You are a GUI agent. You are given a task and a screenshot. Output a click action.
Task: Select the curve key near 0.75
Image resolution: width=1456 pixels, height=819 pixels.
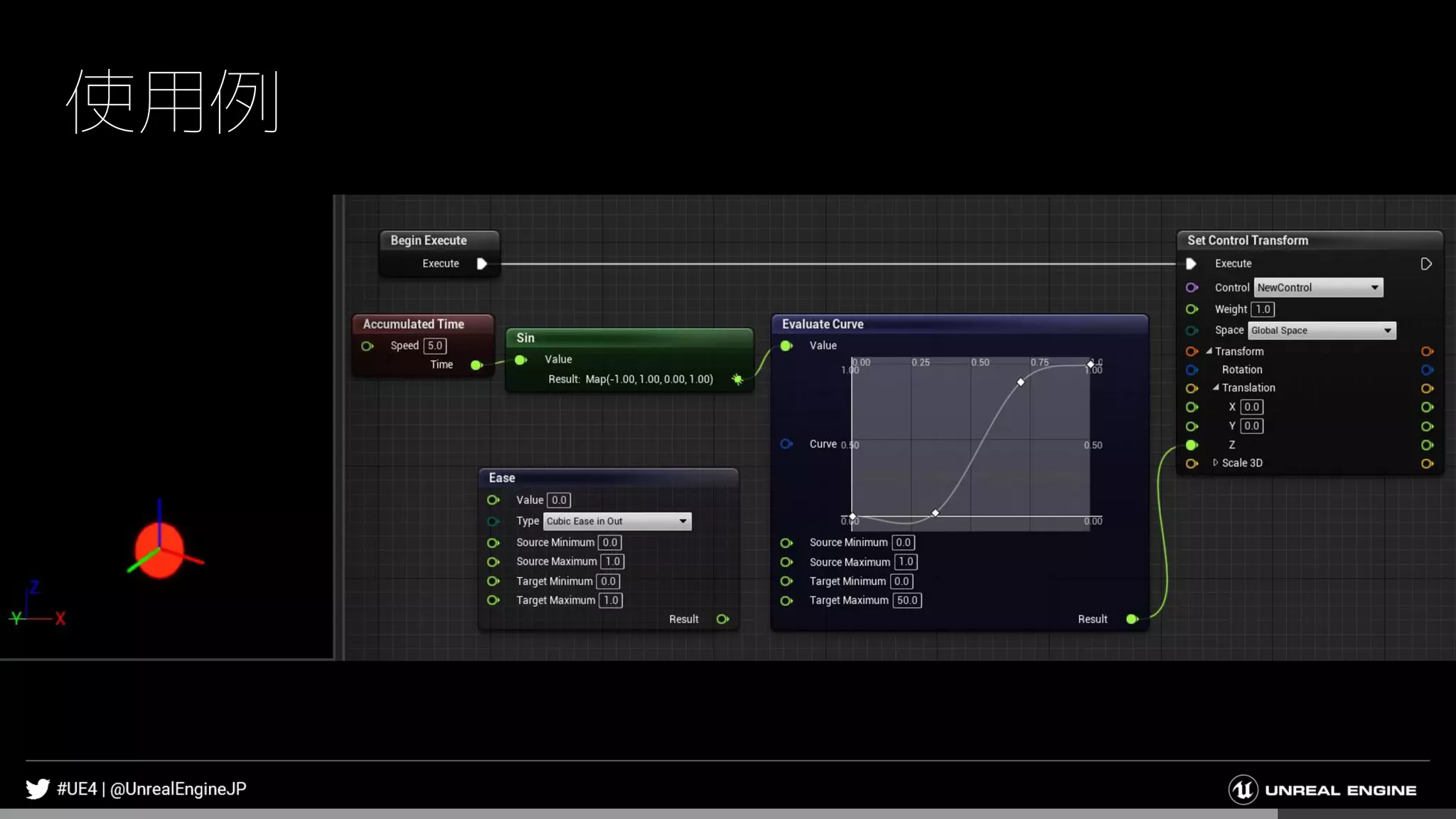[1021, 382]
